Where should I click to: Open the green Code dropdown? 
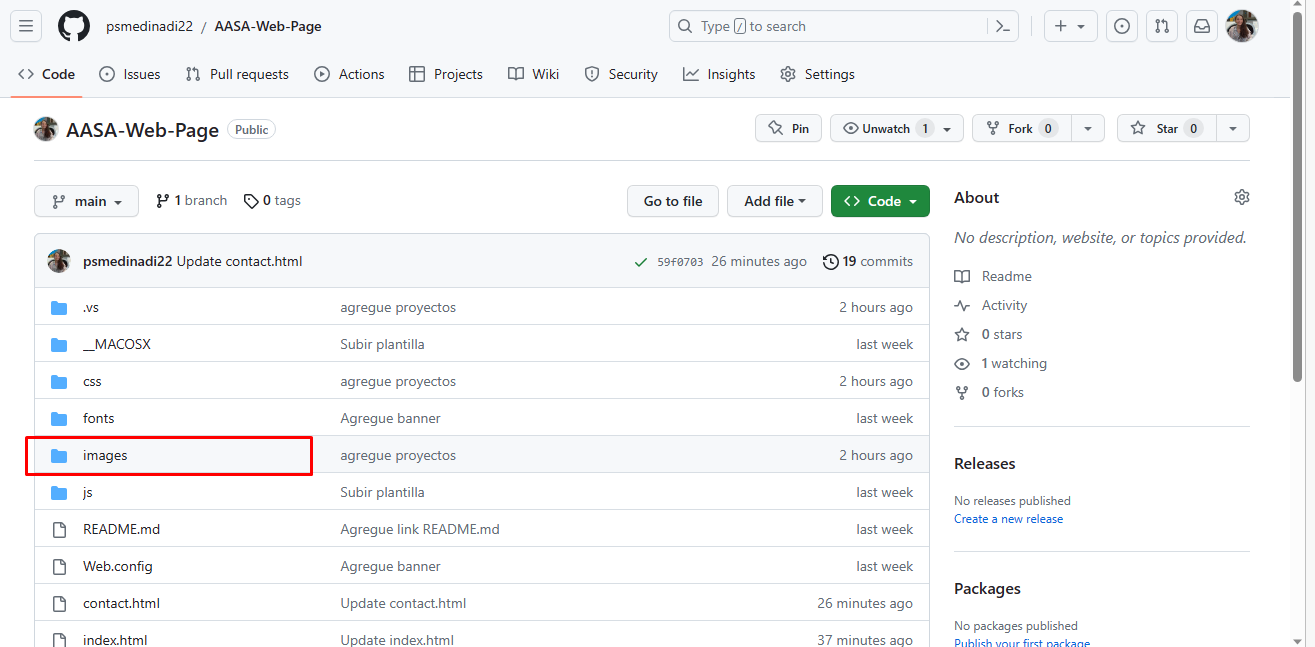tap(880, 201)
